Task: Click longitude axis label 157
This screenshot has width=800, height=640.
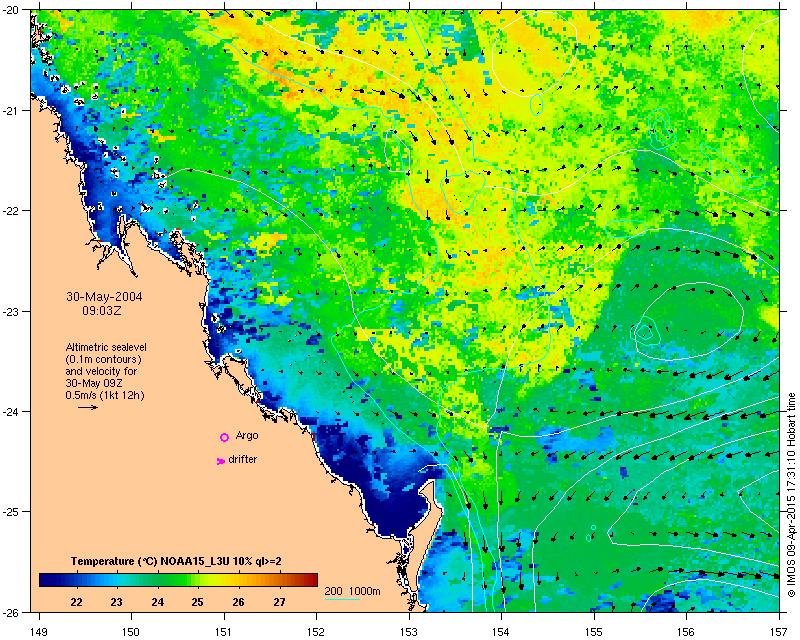Action: click(x=779, y=632)
